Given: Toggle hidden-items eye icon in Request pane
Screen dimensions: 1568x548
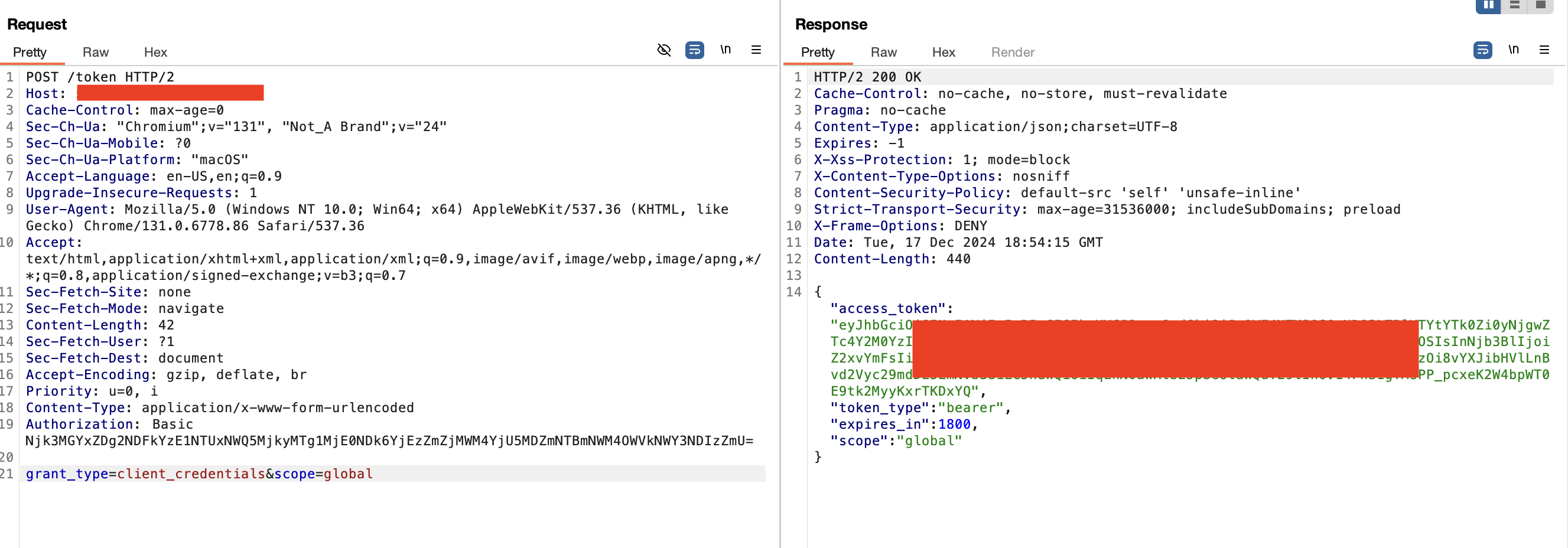Looking at the screenshot, I should (664, 50).
